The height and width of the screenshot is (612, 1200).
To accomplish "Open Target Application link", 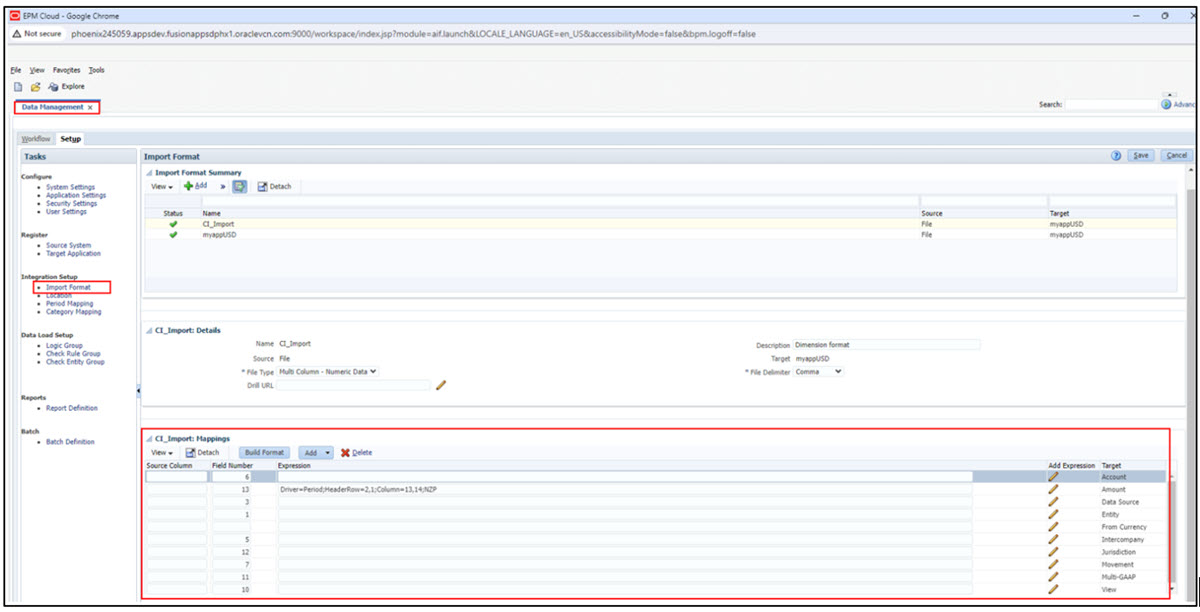I will coord(73,254).
